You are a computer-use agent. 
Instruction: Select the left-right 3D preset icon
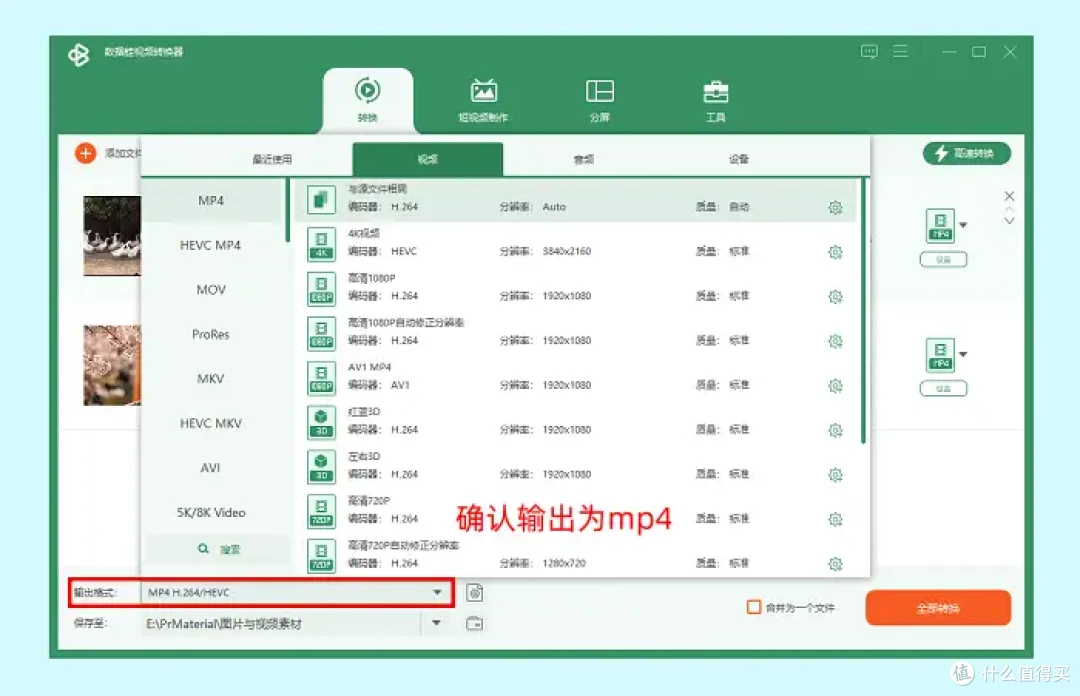[x=321, y=467]
